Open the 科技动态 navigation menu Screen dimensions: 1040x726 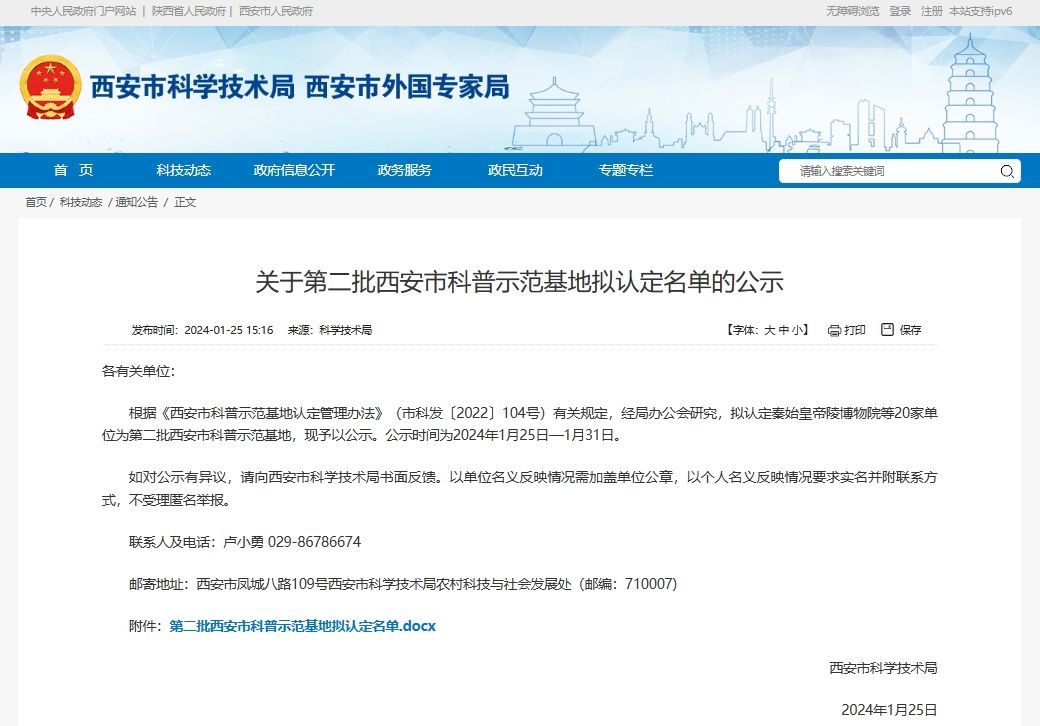(x=183, y=170)
